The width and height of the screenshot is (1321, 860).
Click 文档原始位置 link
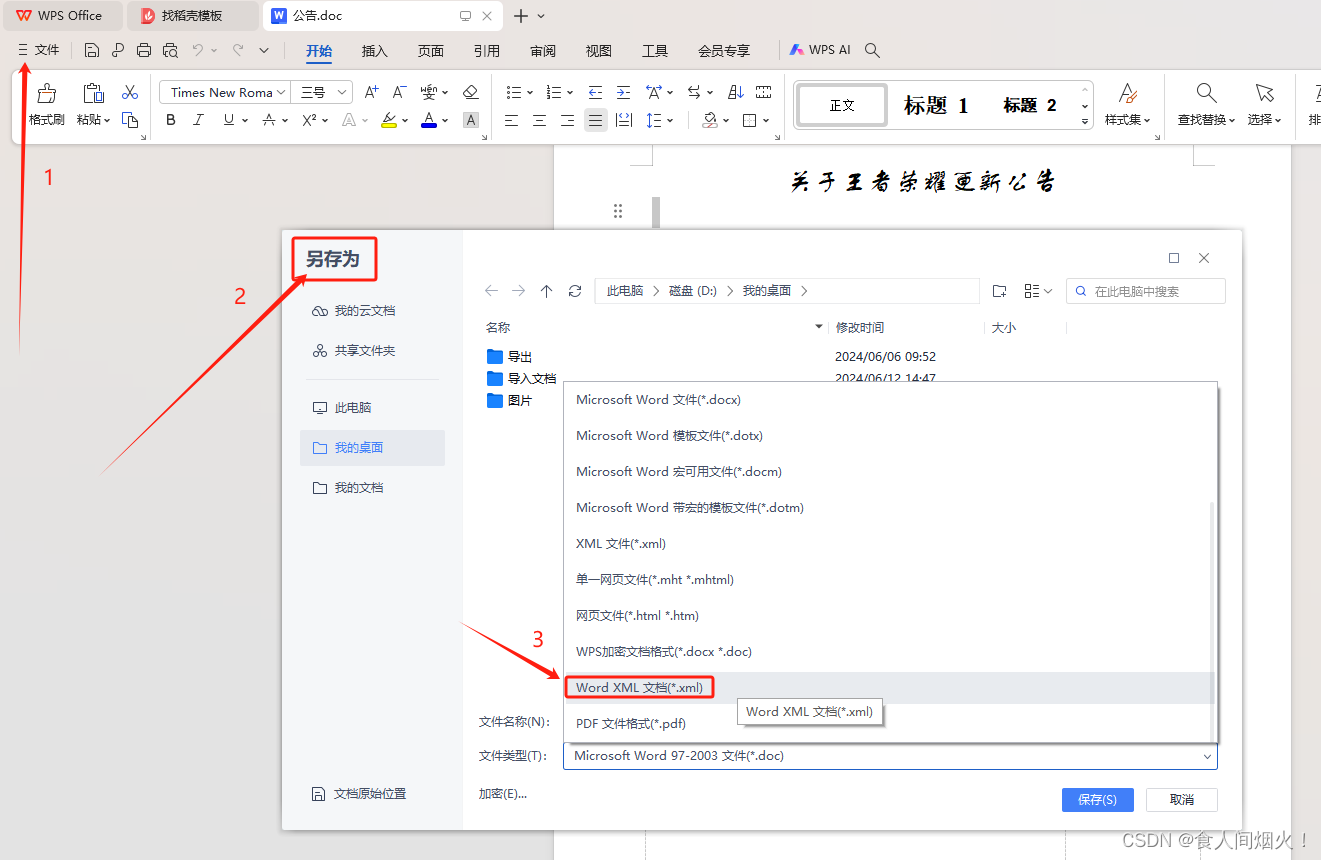(x=360, y=794)
